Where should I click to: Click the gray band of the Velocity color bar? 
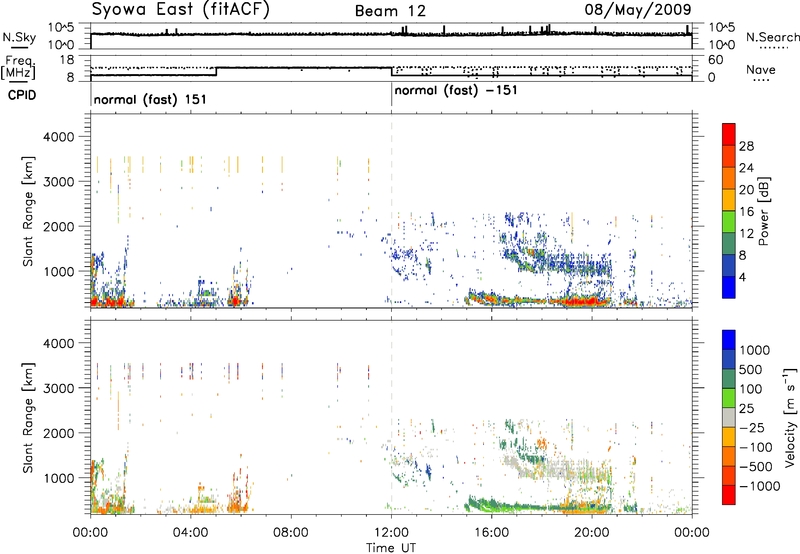(729, 418)
